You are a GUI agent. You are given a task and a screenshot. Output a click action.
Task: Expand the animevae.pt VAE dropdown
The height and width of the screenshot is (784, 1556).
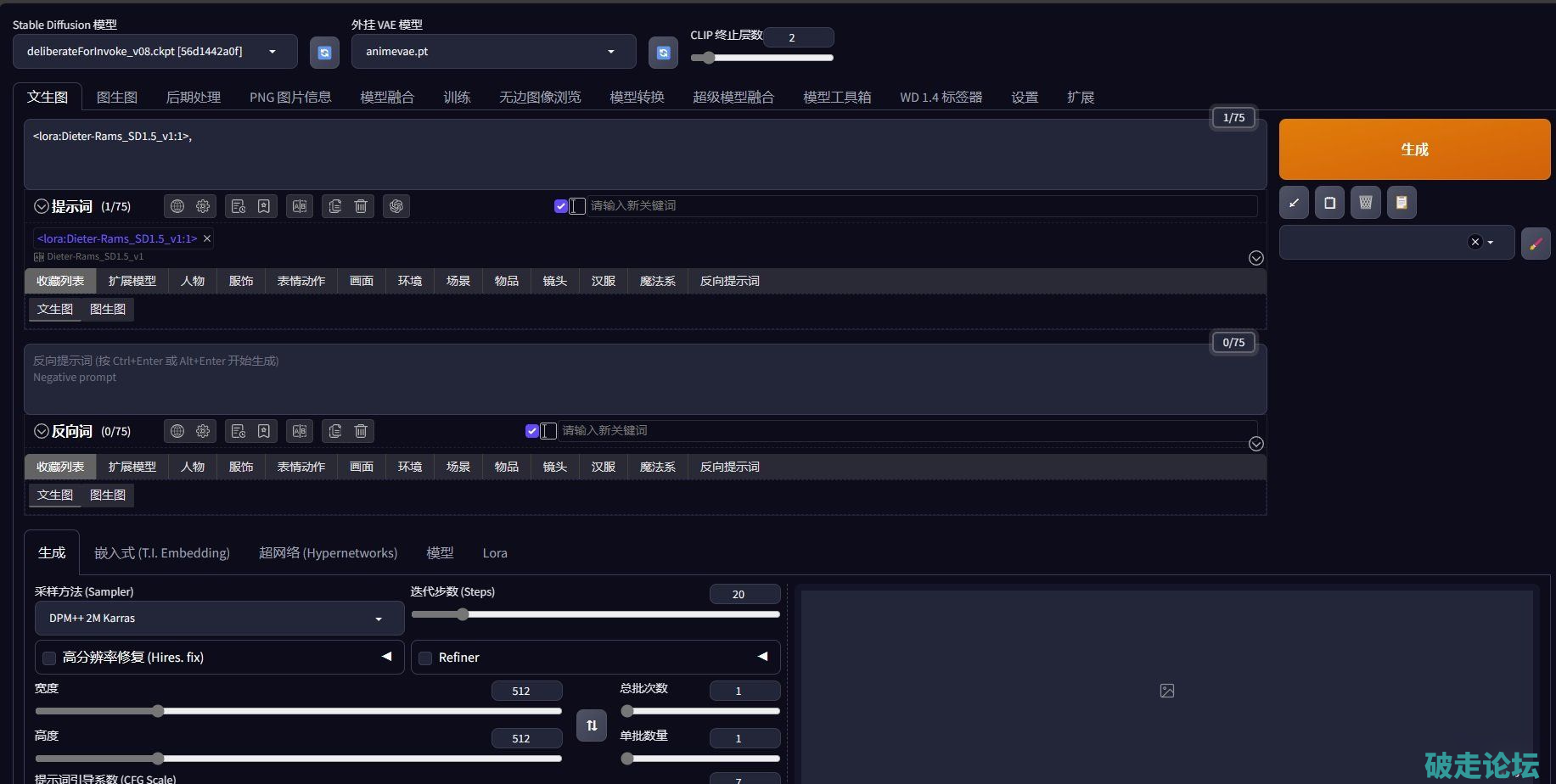(x=493, y=52)
